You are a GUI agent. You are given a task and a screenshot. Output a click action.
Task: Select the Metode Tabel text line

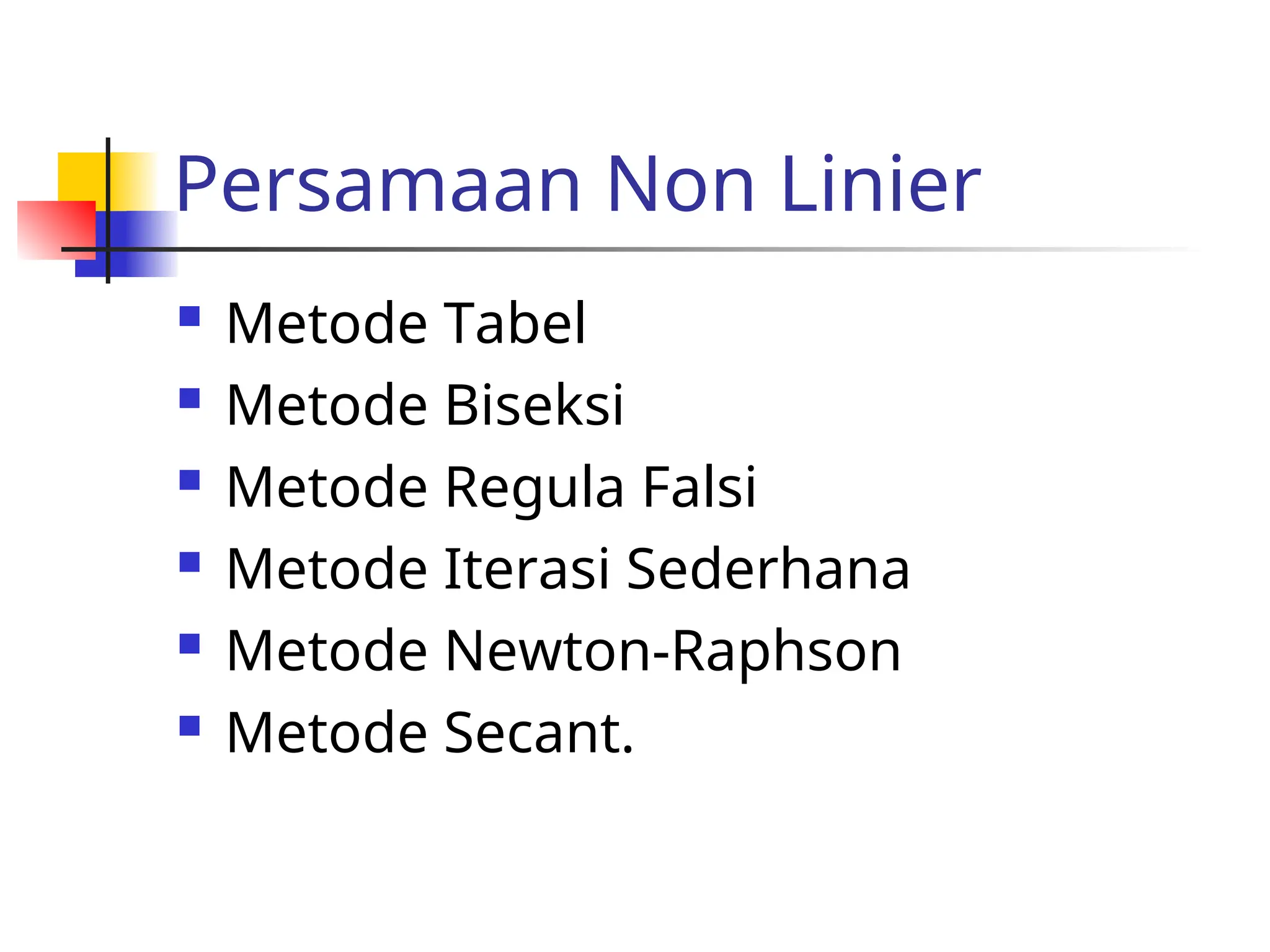[x=406, y=323]
